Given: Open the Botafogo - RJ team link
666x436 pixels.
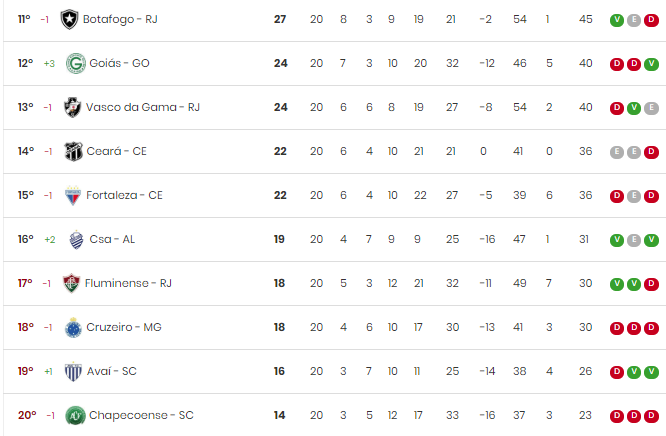Looking at the screenshot, I should (120, 20).
